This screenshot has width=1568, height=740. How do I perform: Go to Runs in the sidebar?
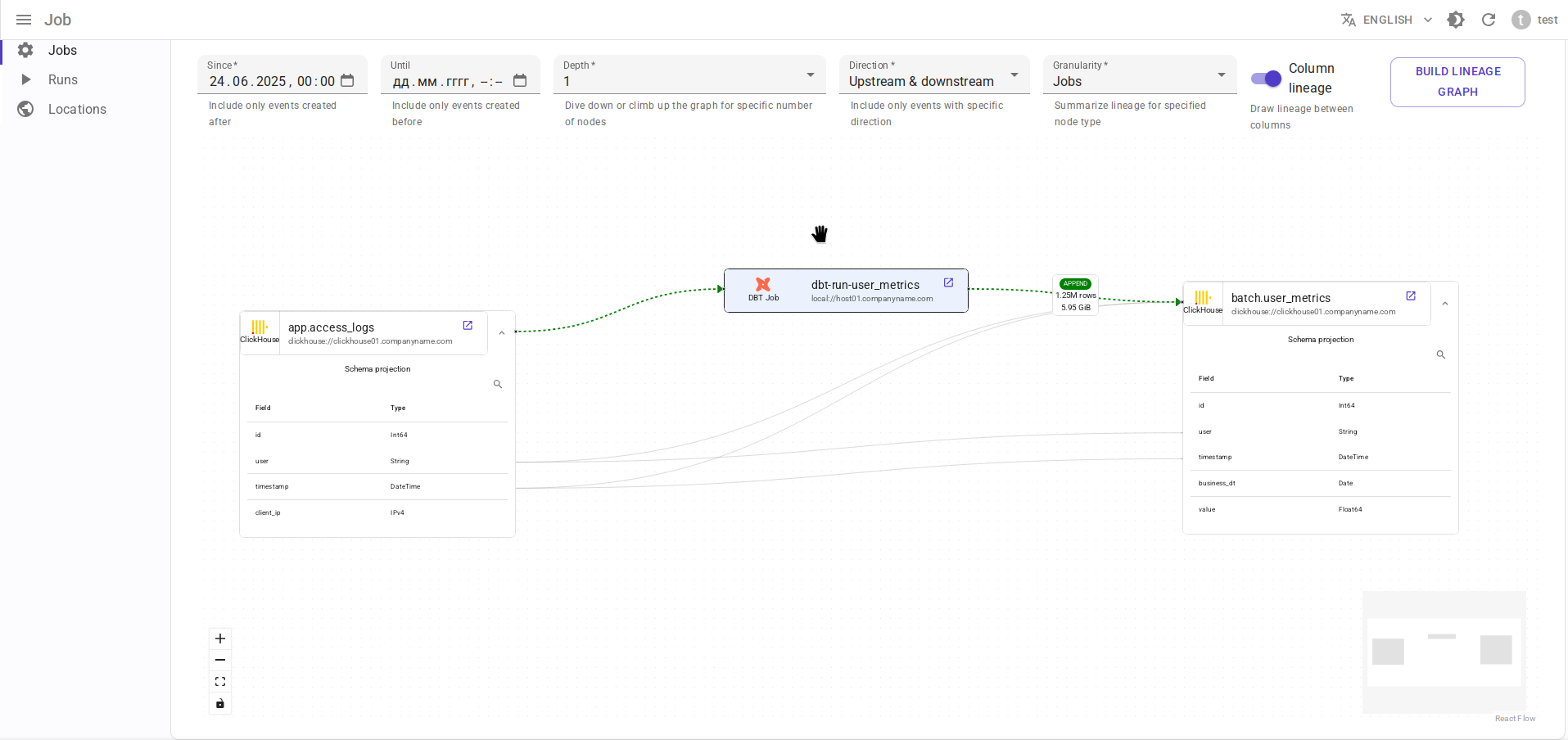63,79
